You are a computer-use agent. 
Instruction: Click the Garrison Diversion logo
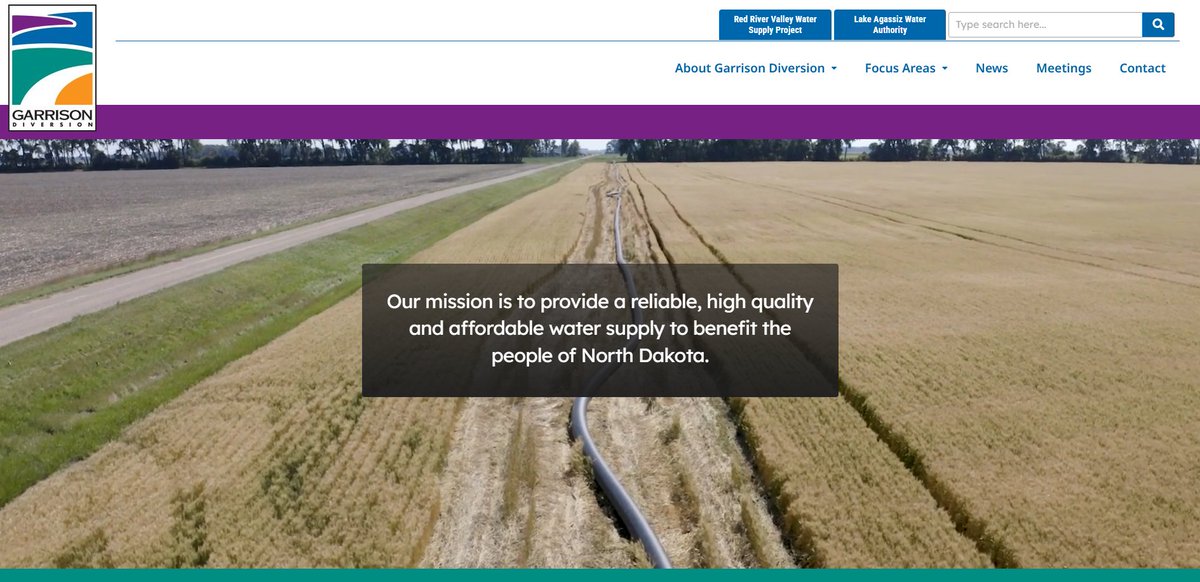(x=53, y=68)
